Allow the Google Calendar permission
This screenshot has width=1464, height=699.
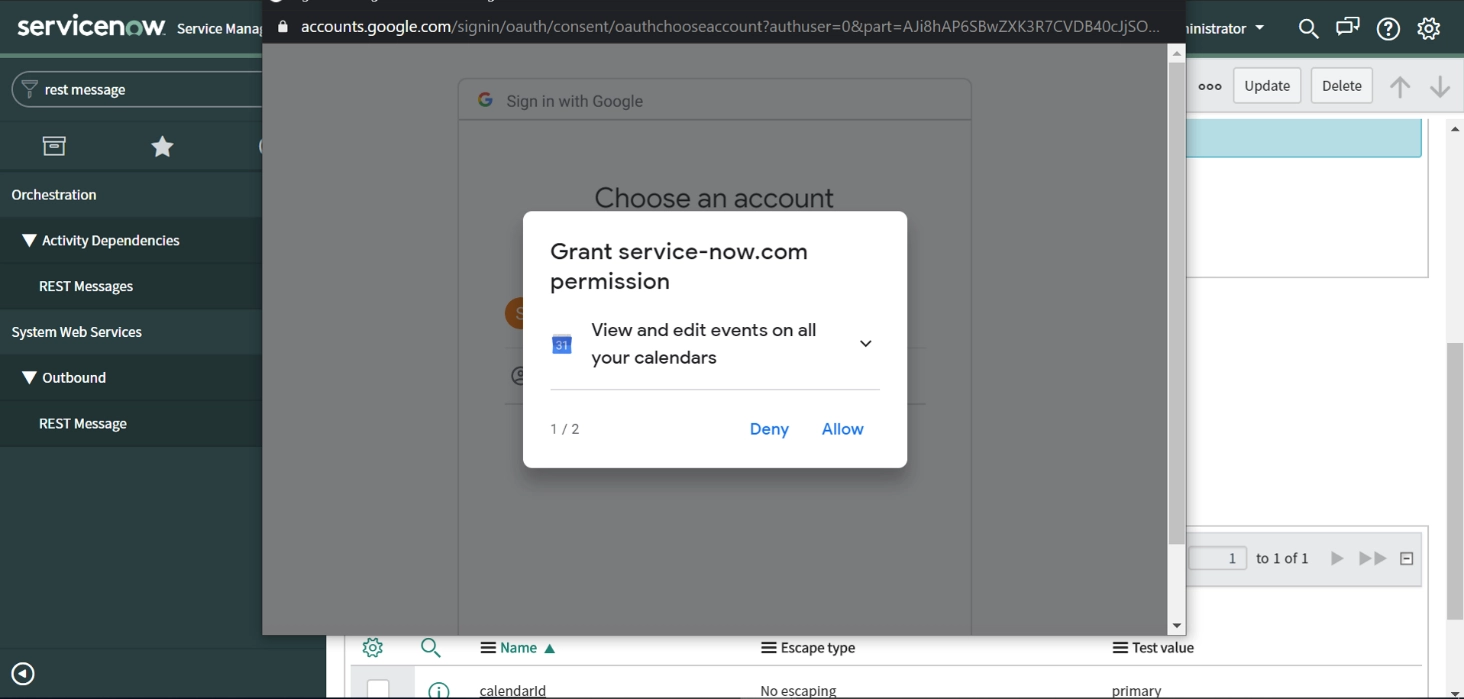842,429
